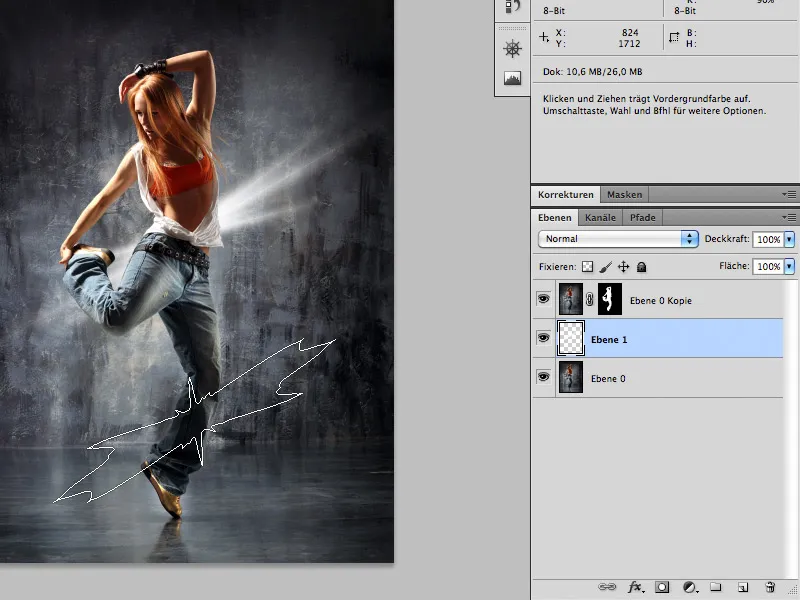
Task: Open the fx layer style menu
Action: point(635,587)
